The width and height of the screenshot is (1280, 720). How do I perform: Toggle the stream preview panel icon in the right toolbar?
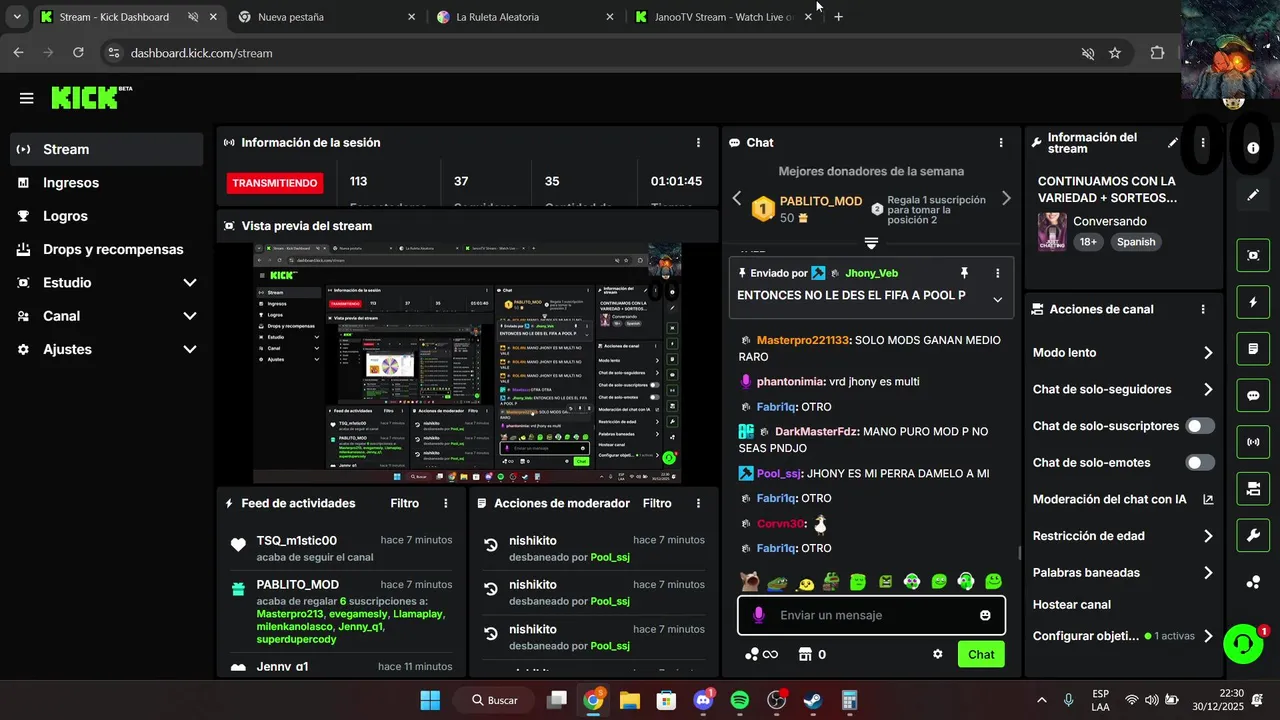tap(1253, 255)
